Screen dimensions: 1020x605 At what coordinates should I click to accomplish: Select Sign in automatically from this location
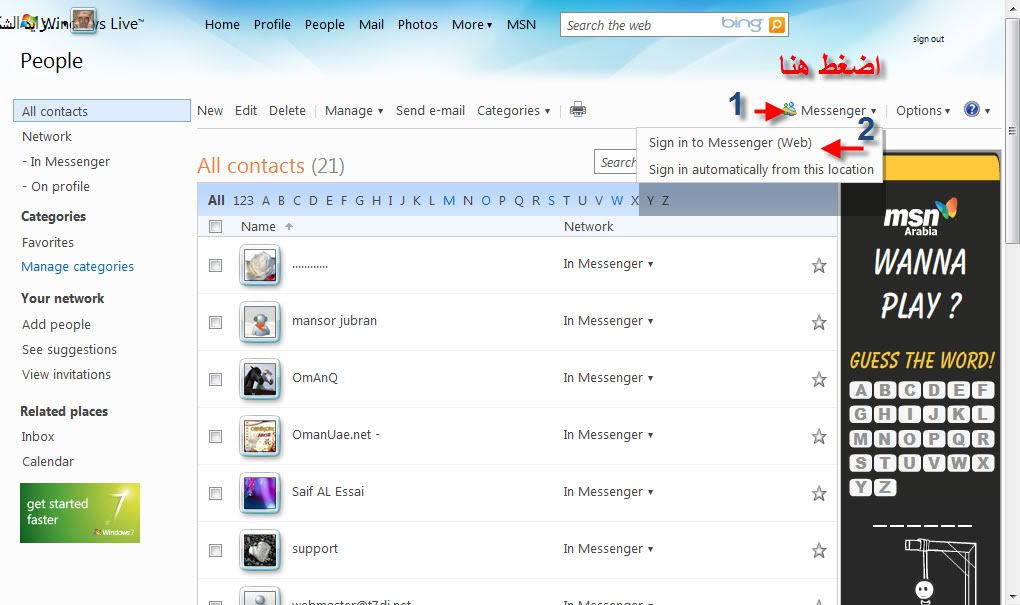(x=761, y=170)
